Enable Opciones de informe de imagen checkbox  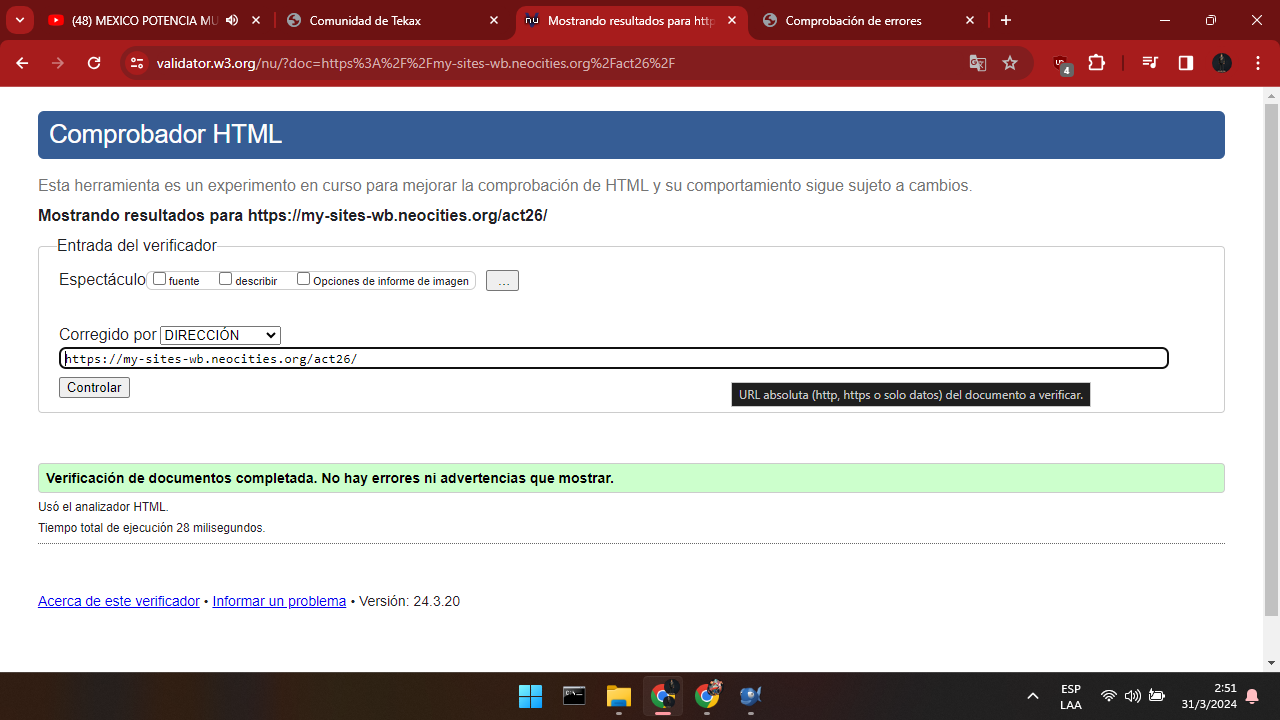pyautogui.click(x=304, y=279)
